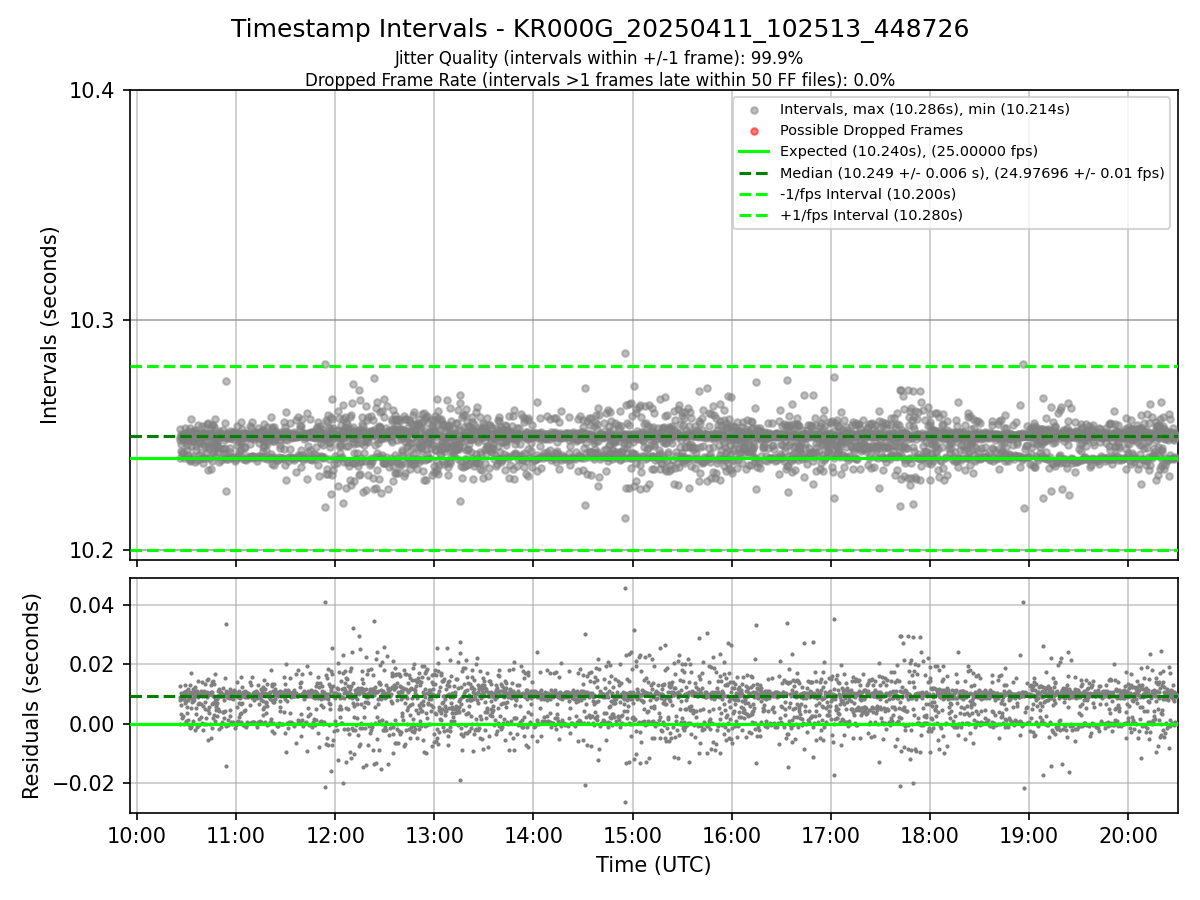Click the 'Intervals (seconds)' y-axis label

[x=50, y=325]
